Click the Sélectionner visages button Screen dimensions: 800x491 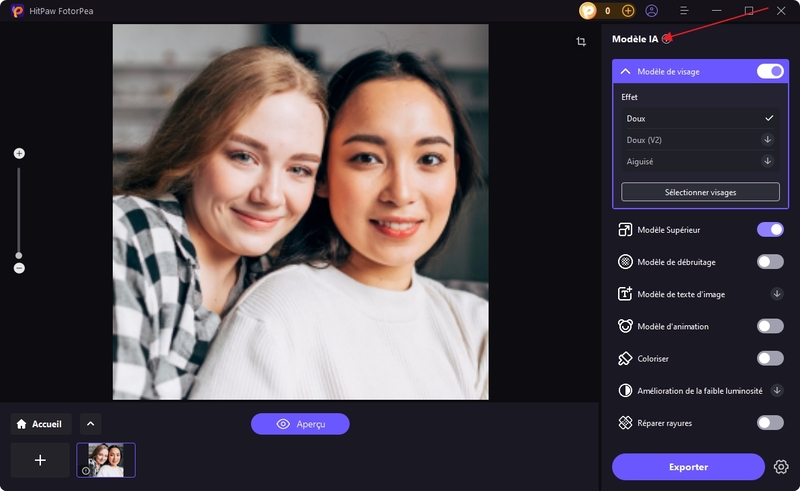point(700,192)
